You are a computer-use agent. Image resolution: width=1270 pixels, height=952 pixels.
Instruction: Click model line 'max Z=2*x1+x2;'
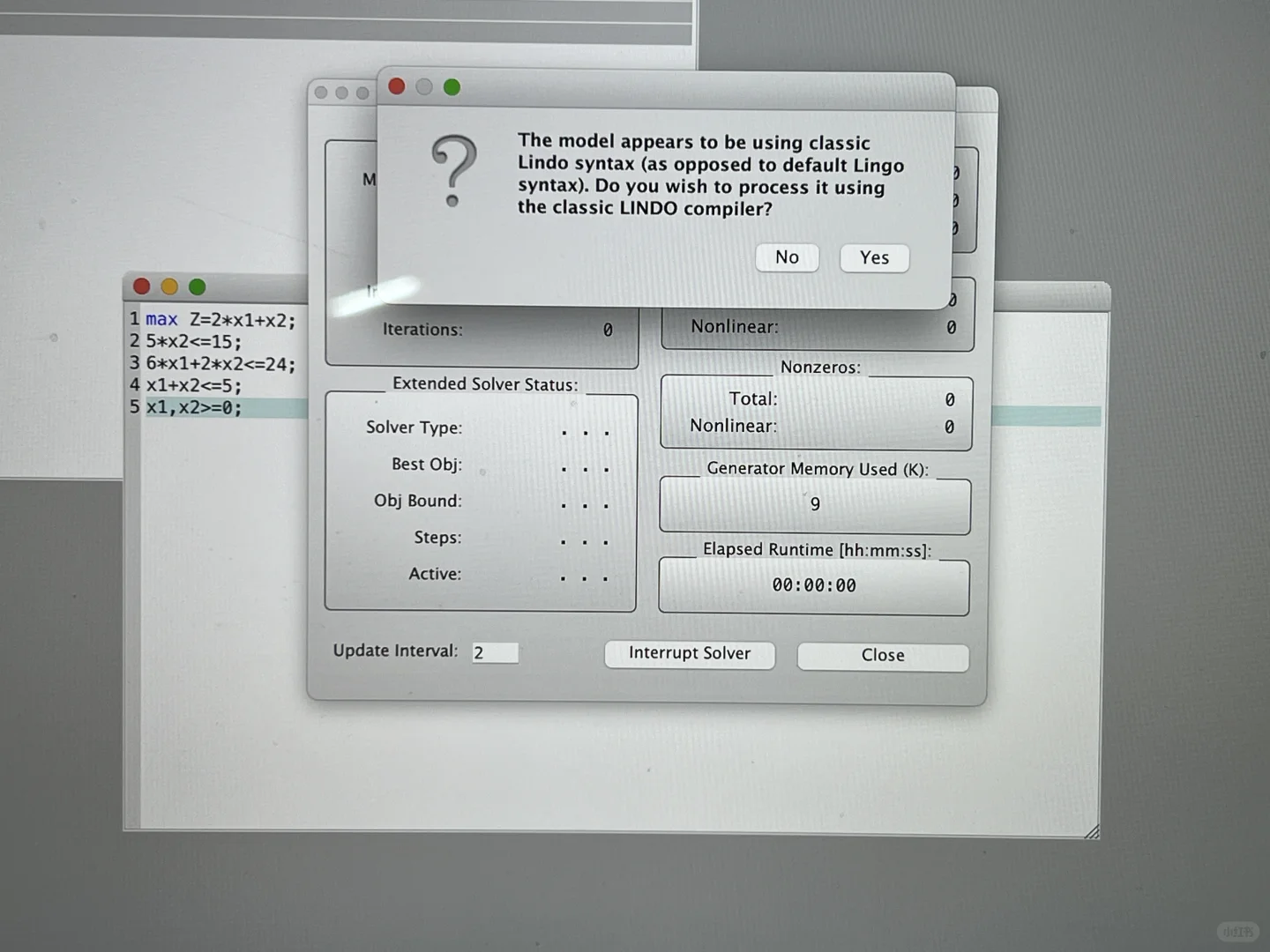point(220,320)
